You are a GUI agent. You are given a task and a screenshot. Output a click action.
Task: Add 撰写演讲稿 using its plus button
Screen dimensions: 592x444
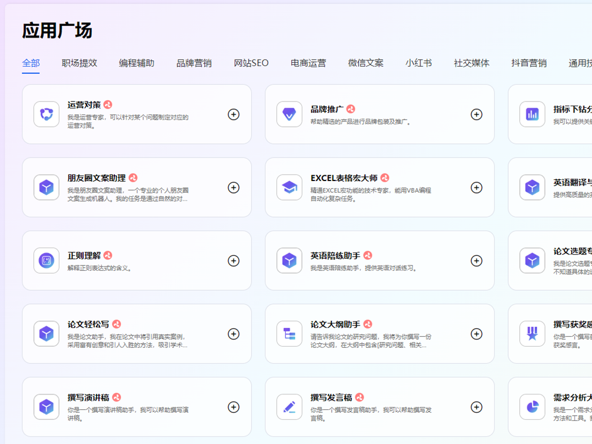[234, 407]
